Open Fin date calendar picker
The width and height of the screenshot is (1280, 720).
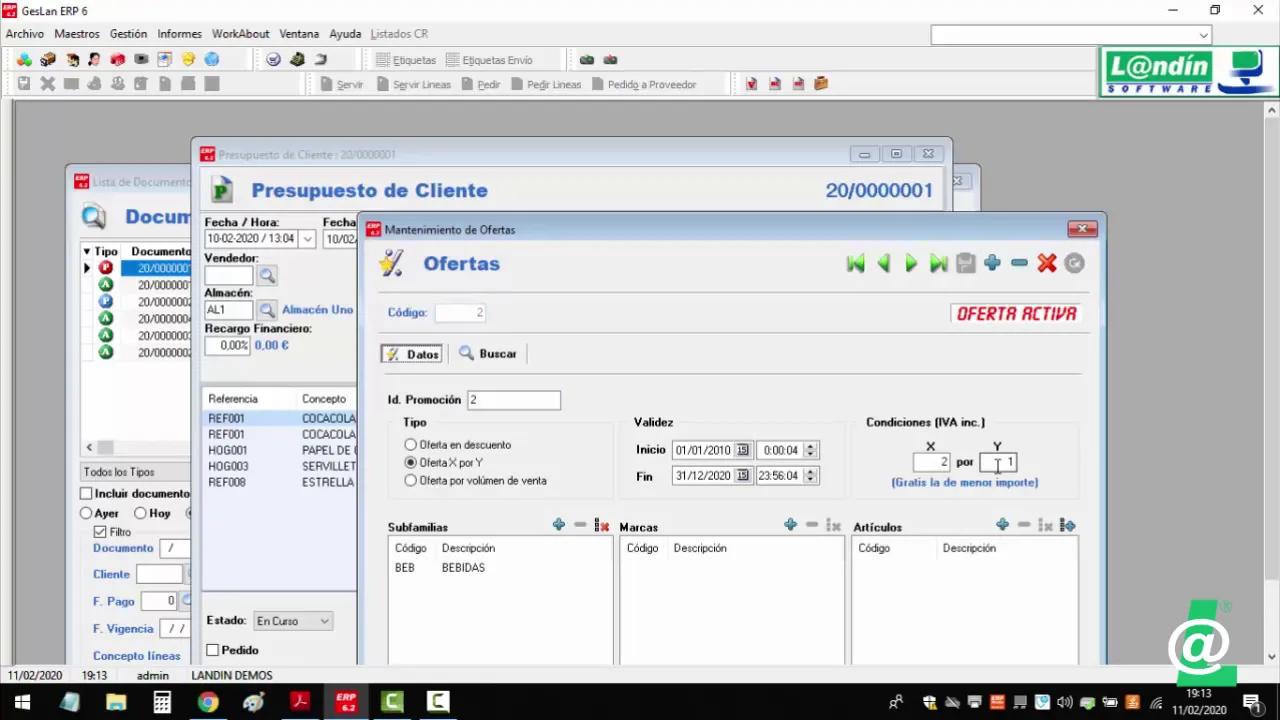[x=742, y=476]
